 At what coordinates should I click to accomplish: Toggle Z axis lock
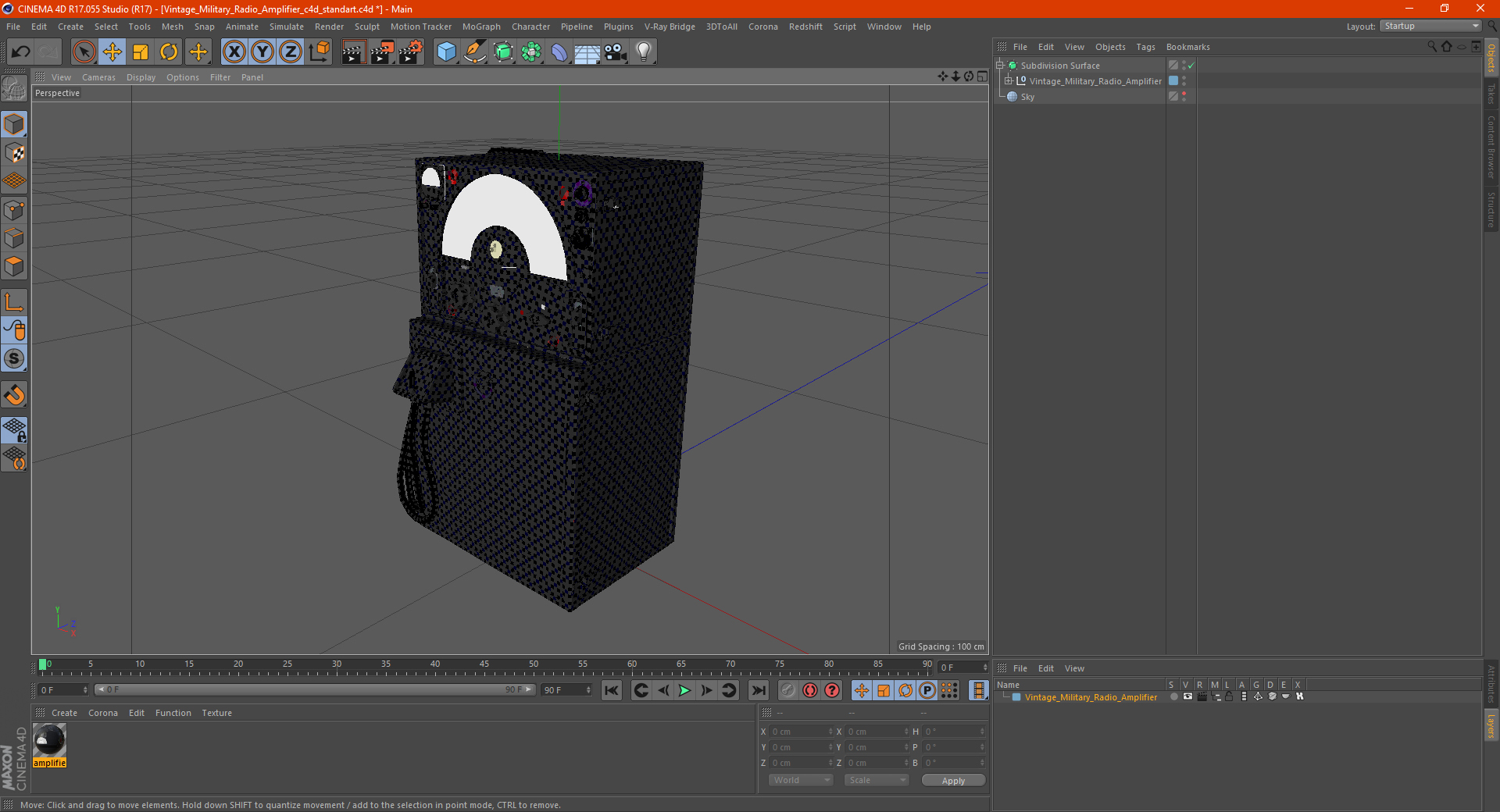[291, 52]
